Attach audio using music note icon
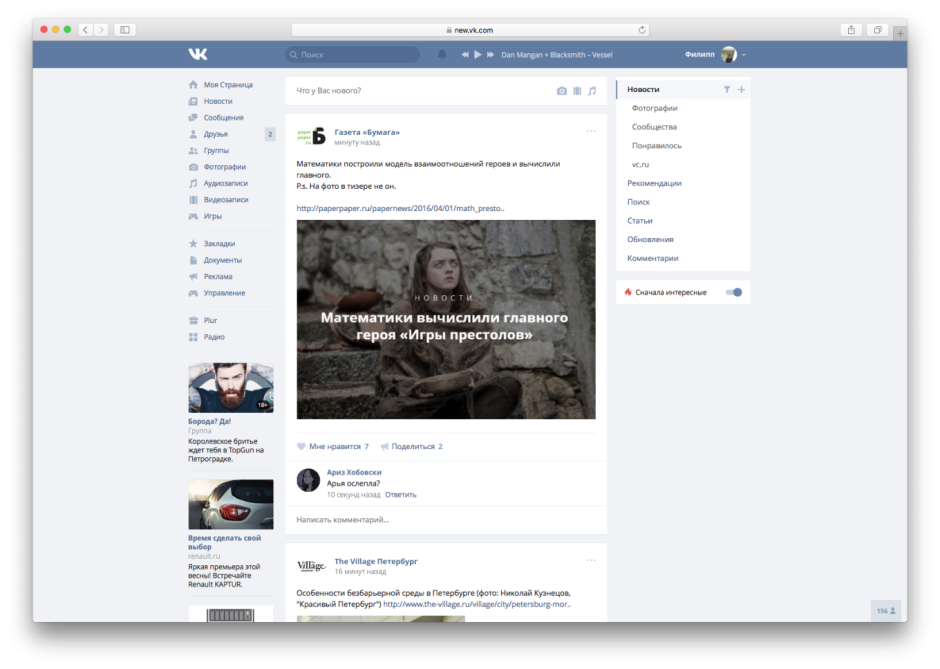The height and width of the screenshot is (669, 940). coord(592,91)
